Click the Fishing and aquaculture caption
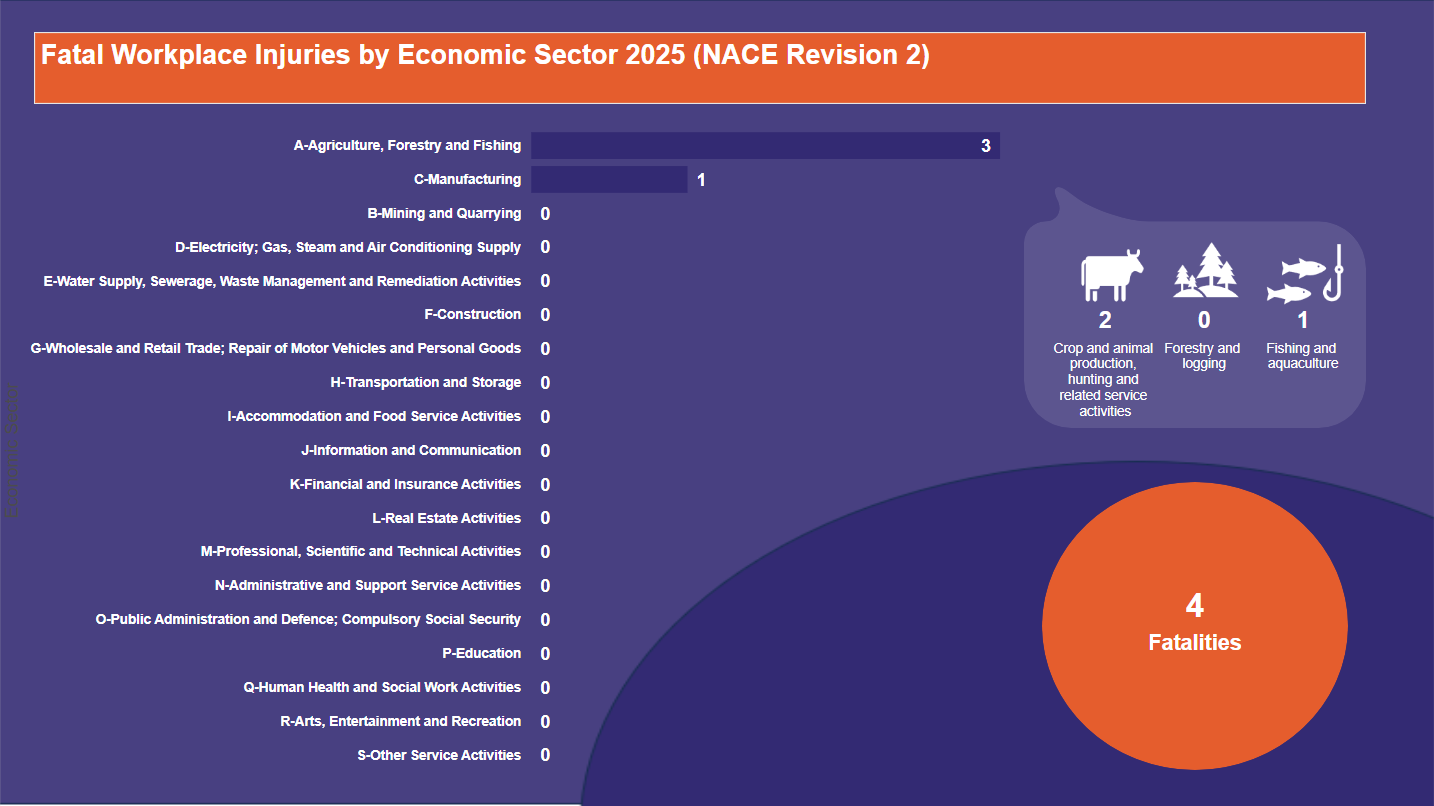This screenshot has height=806, width=1434. click(x=1302, y=356)
